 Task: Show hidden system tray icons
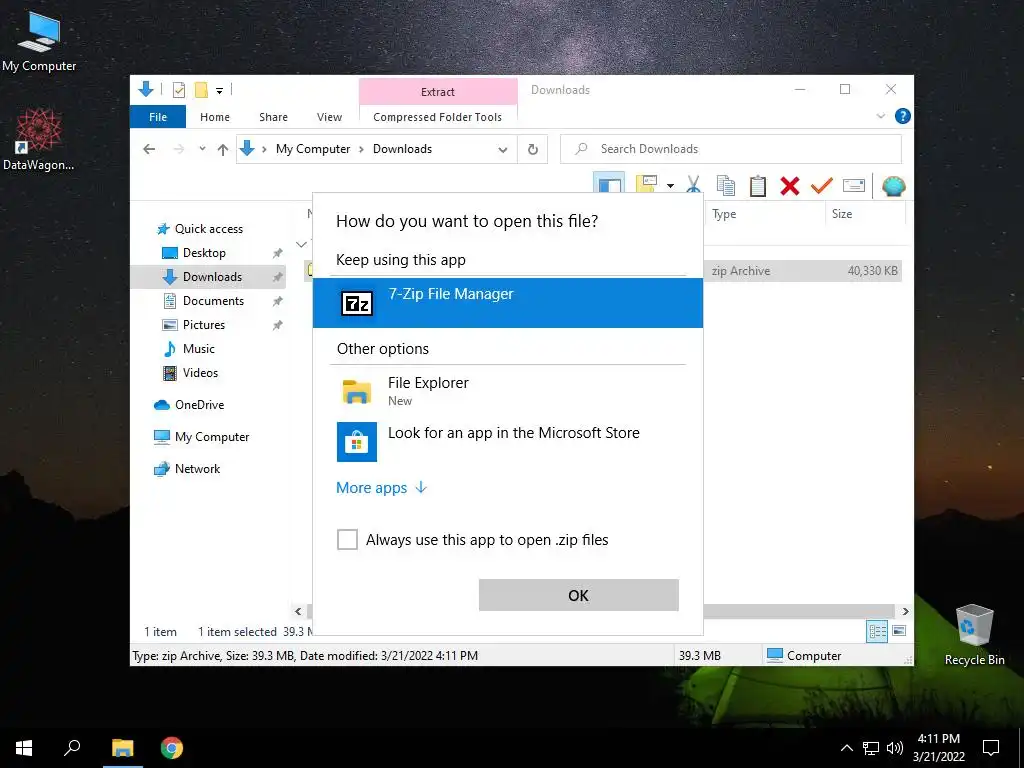(x=846, y=748)
